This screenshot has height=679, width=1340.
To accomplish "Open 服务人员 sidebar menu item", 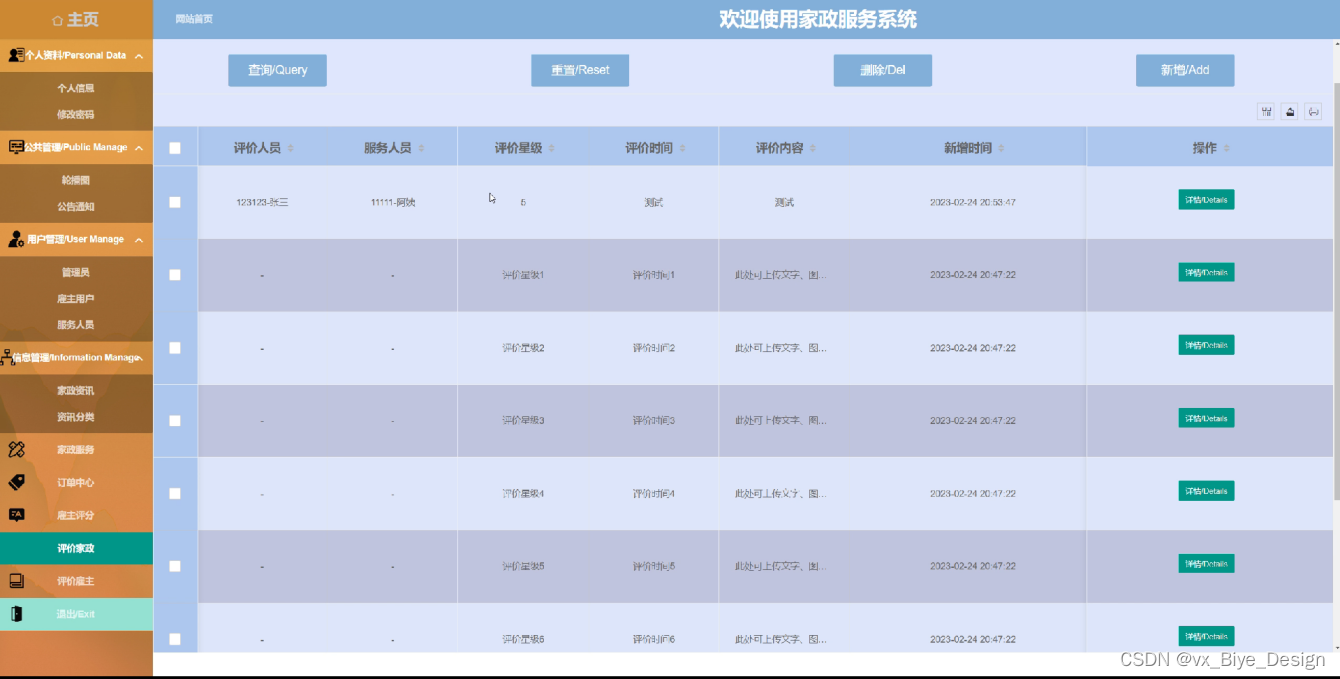I will click(x=76, y=325).
